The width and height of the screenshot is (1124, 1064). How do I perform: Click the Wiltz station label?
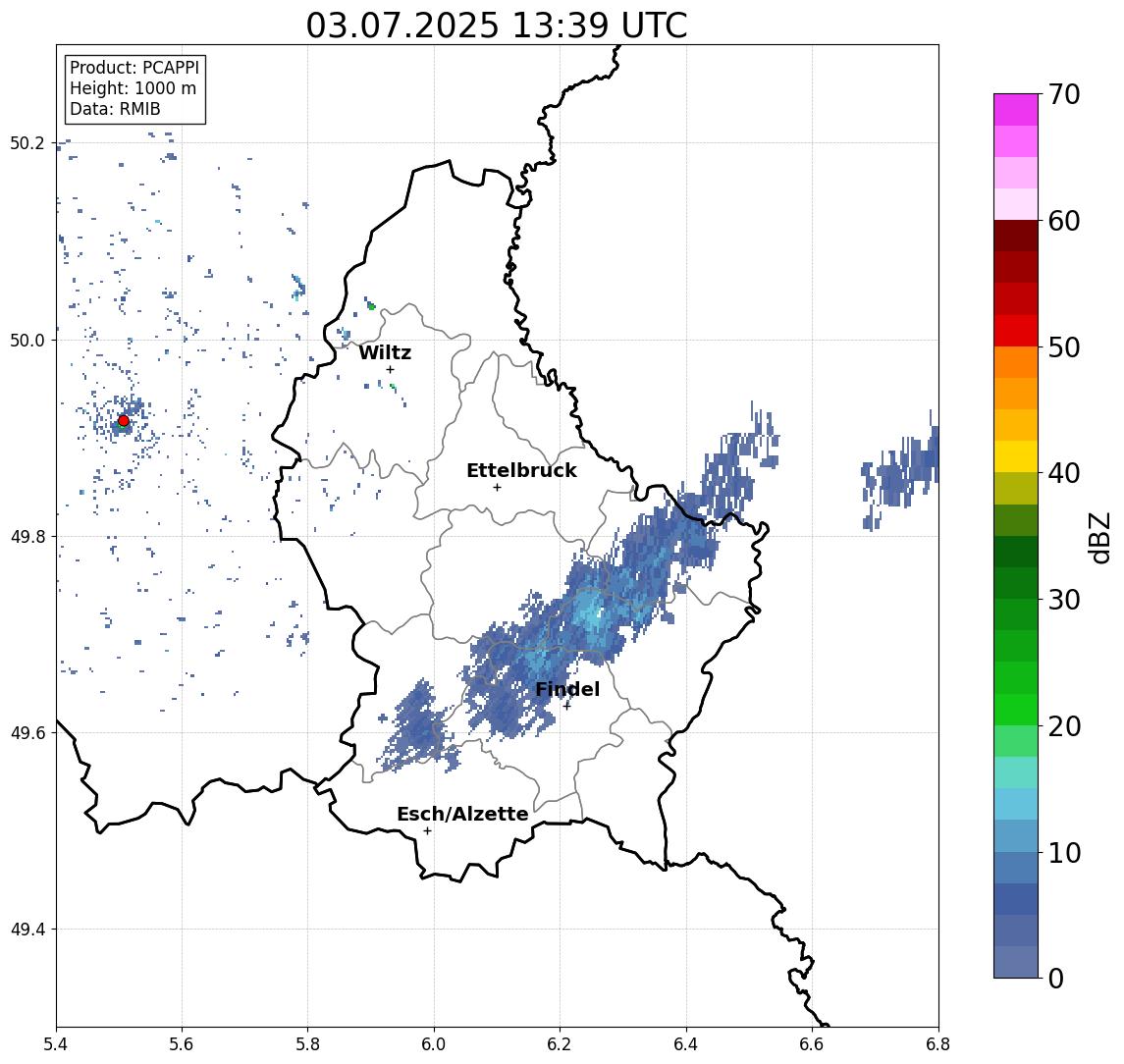click(385, 352)
